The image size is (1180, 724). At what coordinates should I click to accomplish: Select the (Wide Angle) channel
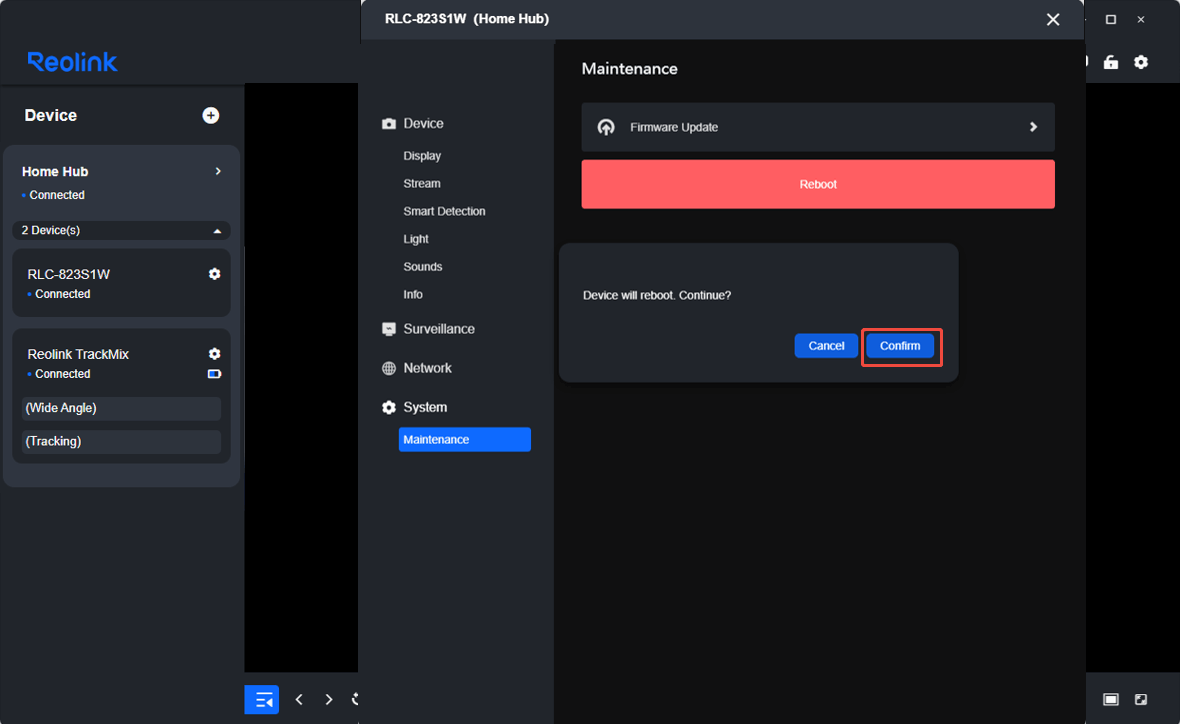point(121,408)
